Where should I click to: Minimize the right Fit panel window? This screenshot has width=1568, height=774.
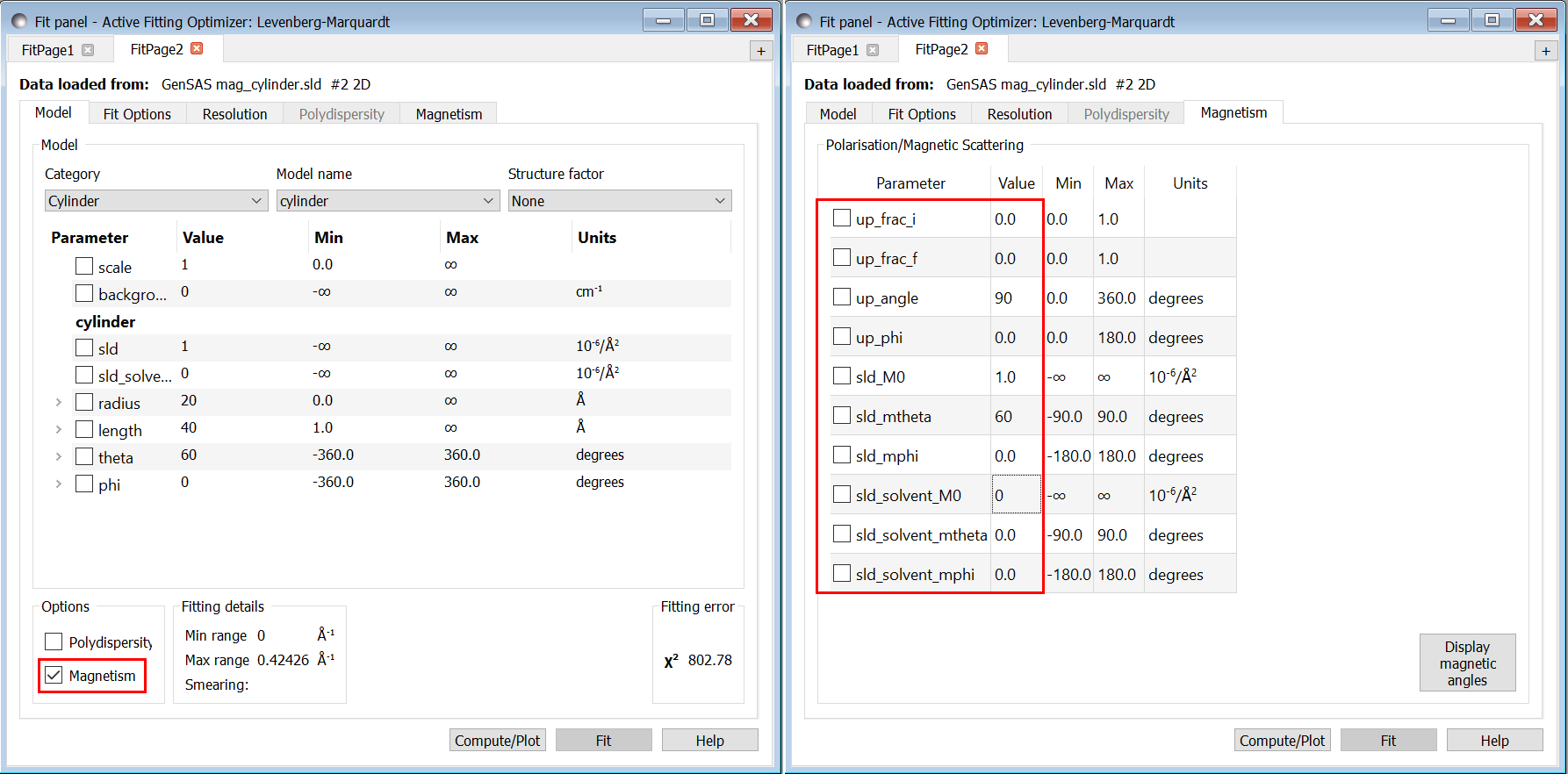click(x=1448, y=20)
